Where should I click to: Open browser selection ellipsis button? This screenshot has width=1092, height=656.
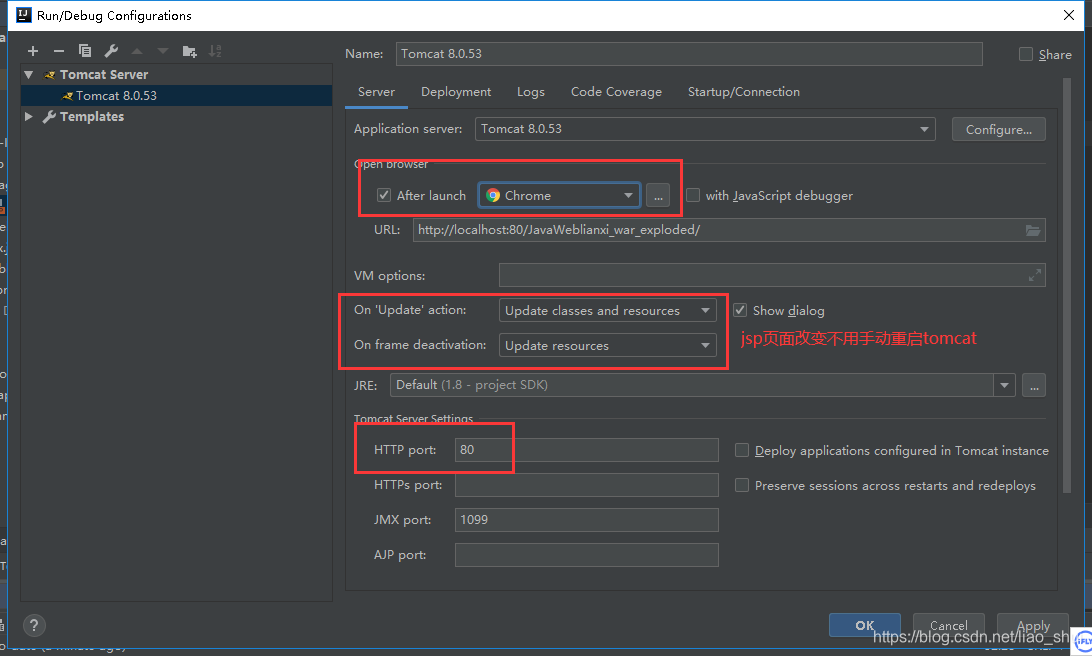pyautogui.click(x=658, y=196)
